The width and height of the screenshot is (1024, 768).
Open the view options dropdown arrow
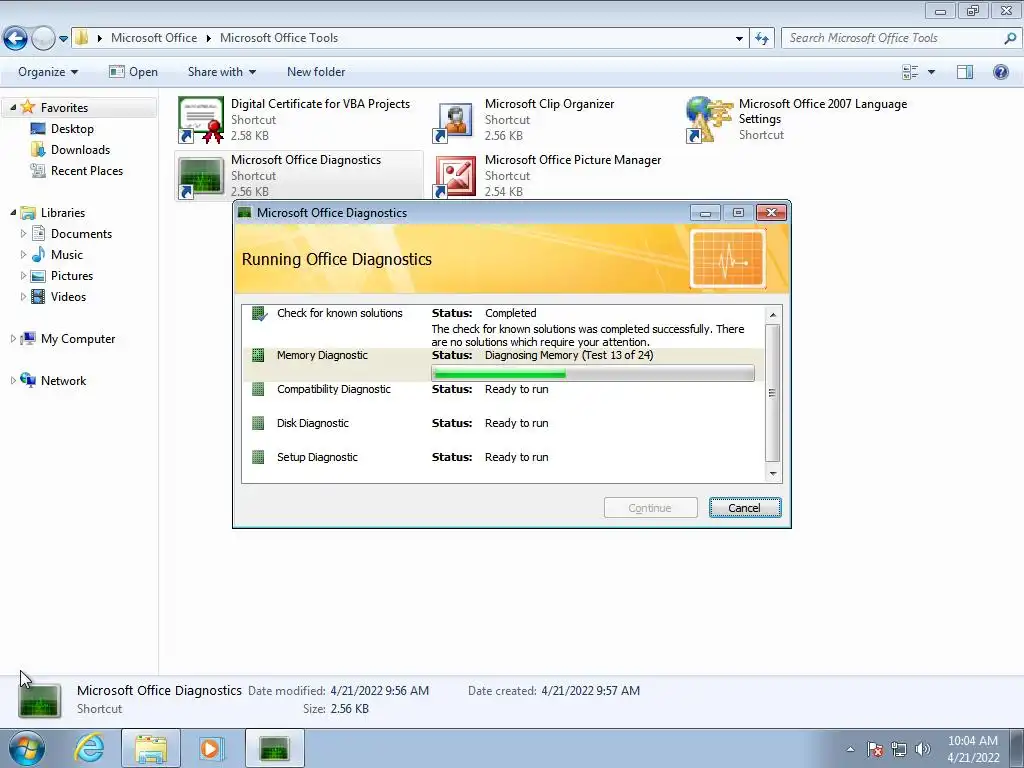point(931,72)
